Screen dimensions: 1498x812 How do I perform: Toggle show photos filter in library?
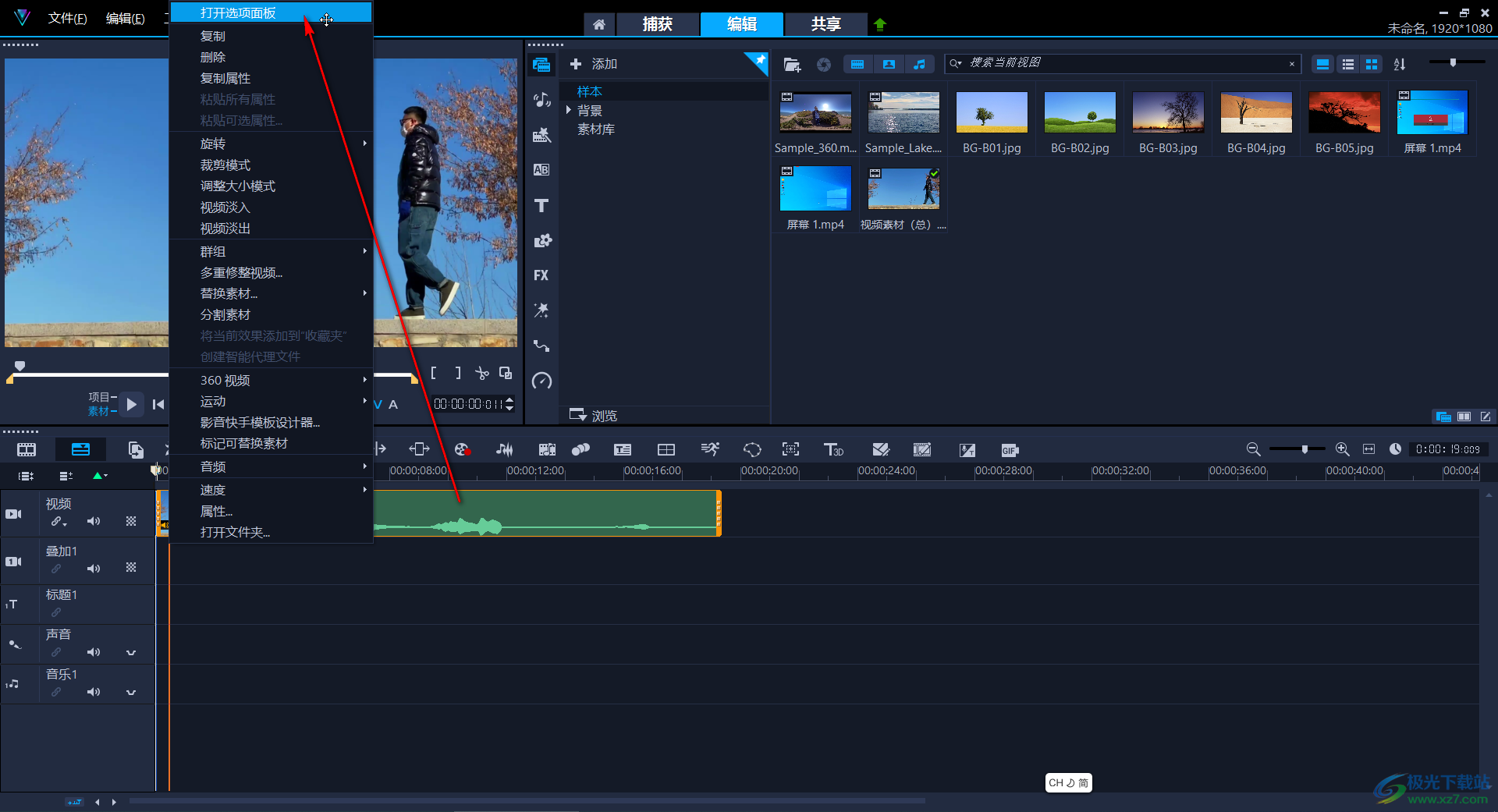[x=889, y=64]
